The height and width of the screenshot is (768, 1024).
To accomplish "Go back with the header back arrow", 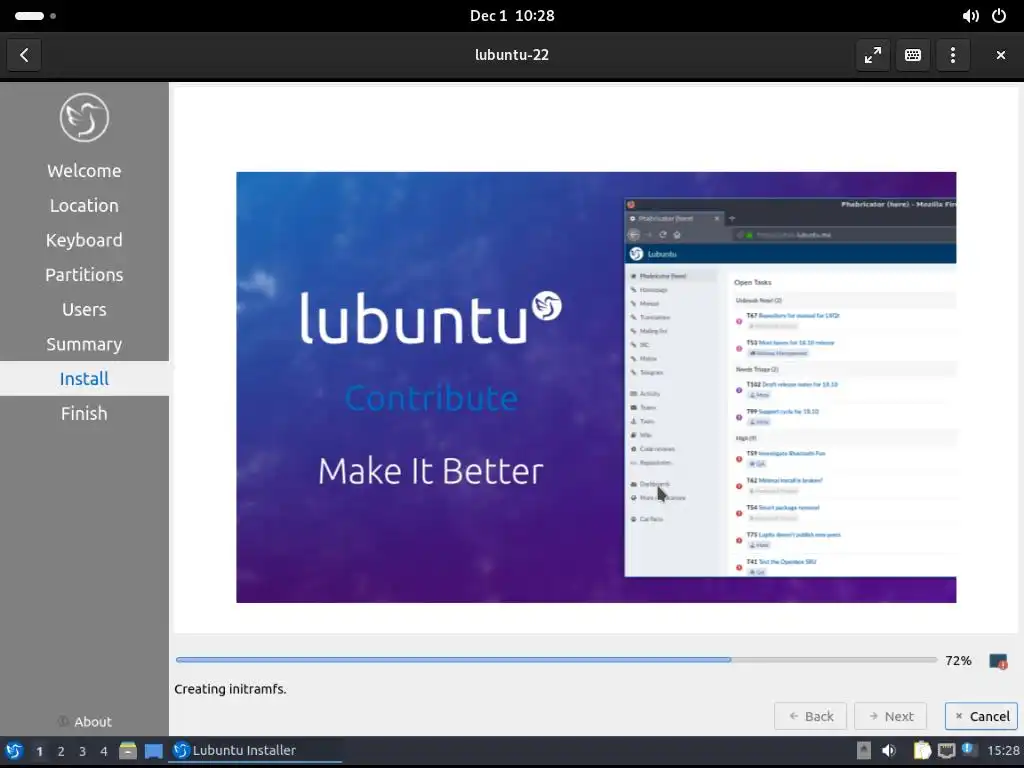I will 24,55.
